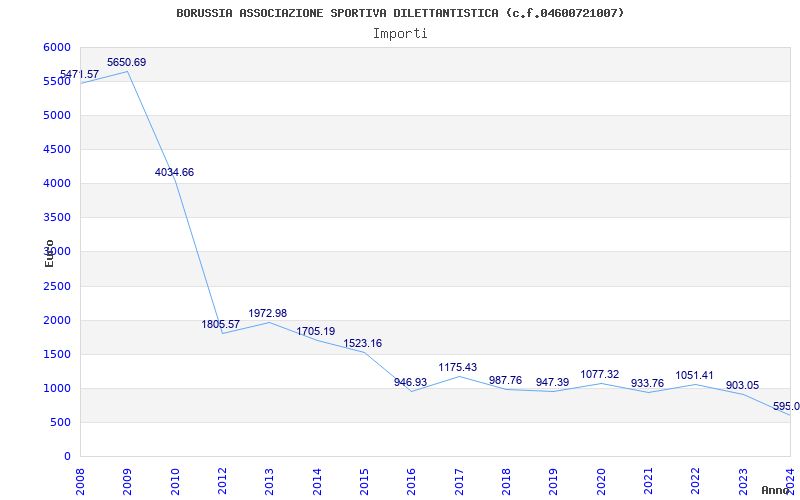The image size is (800, 500).
Task: Click the y-axis value 3500
Action: (x=57, y=218)
